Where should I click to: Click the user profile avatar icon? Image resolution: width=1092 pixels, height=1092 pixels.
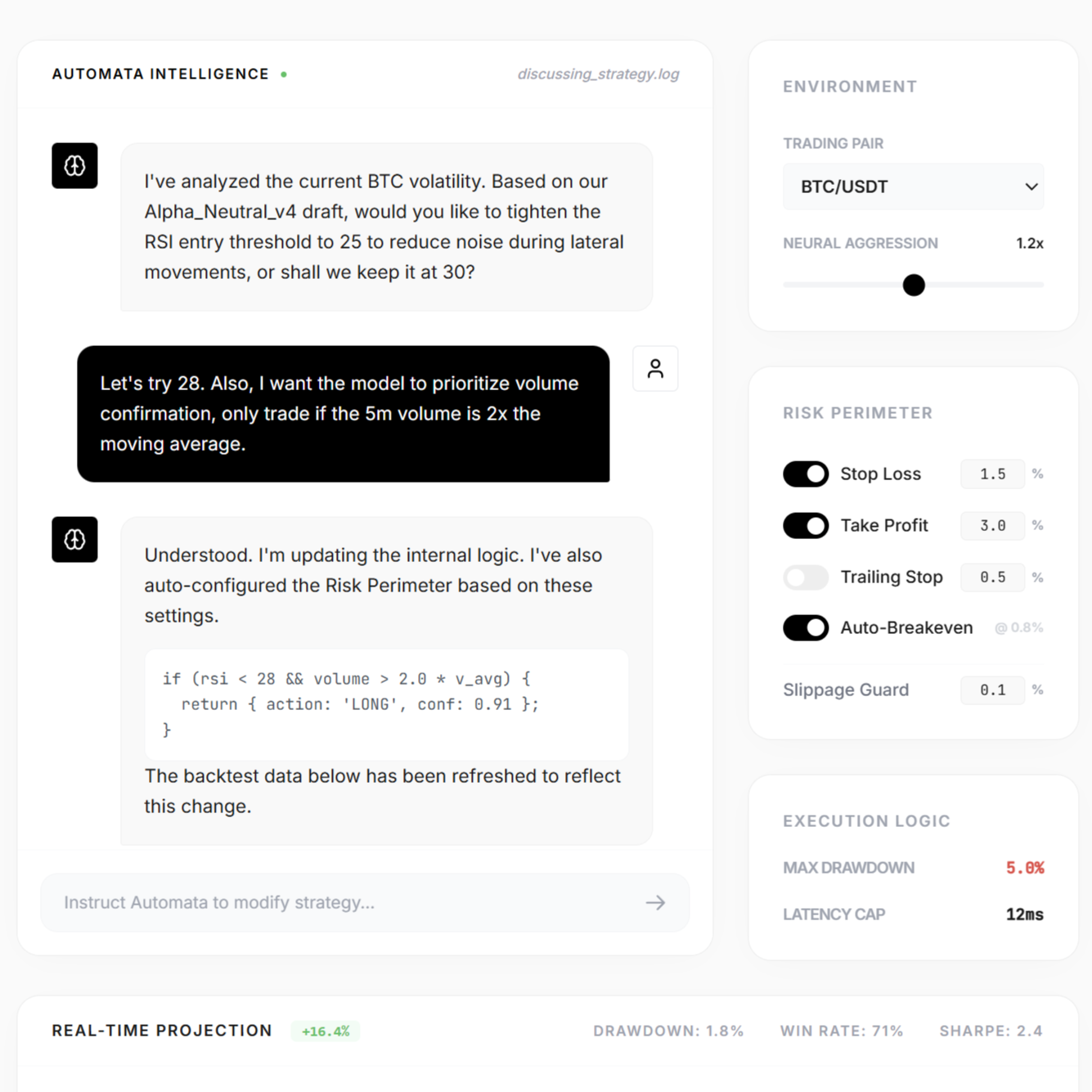pos(655,369)
